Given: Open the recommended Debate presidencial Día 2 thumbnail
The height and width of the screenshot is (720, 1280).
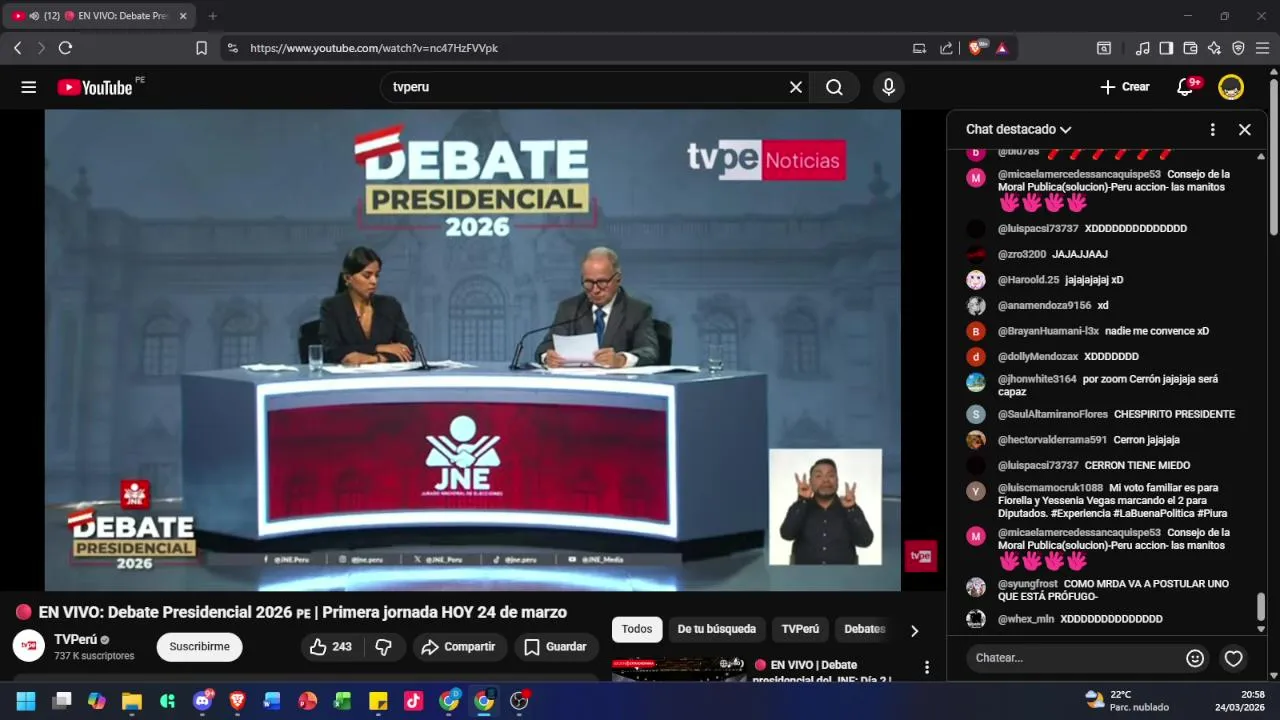Looking at the screenshot, I should point(679,670).
